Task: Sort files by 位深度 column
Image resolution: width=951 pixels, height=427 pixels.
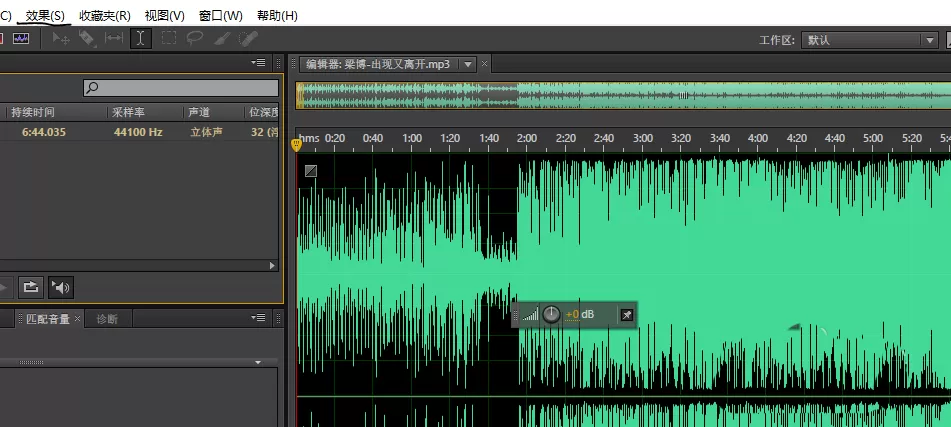Action: (264, 112)
